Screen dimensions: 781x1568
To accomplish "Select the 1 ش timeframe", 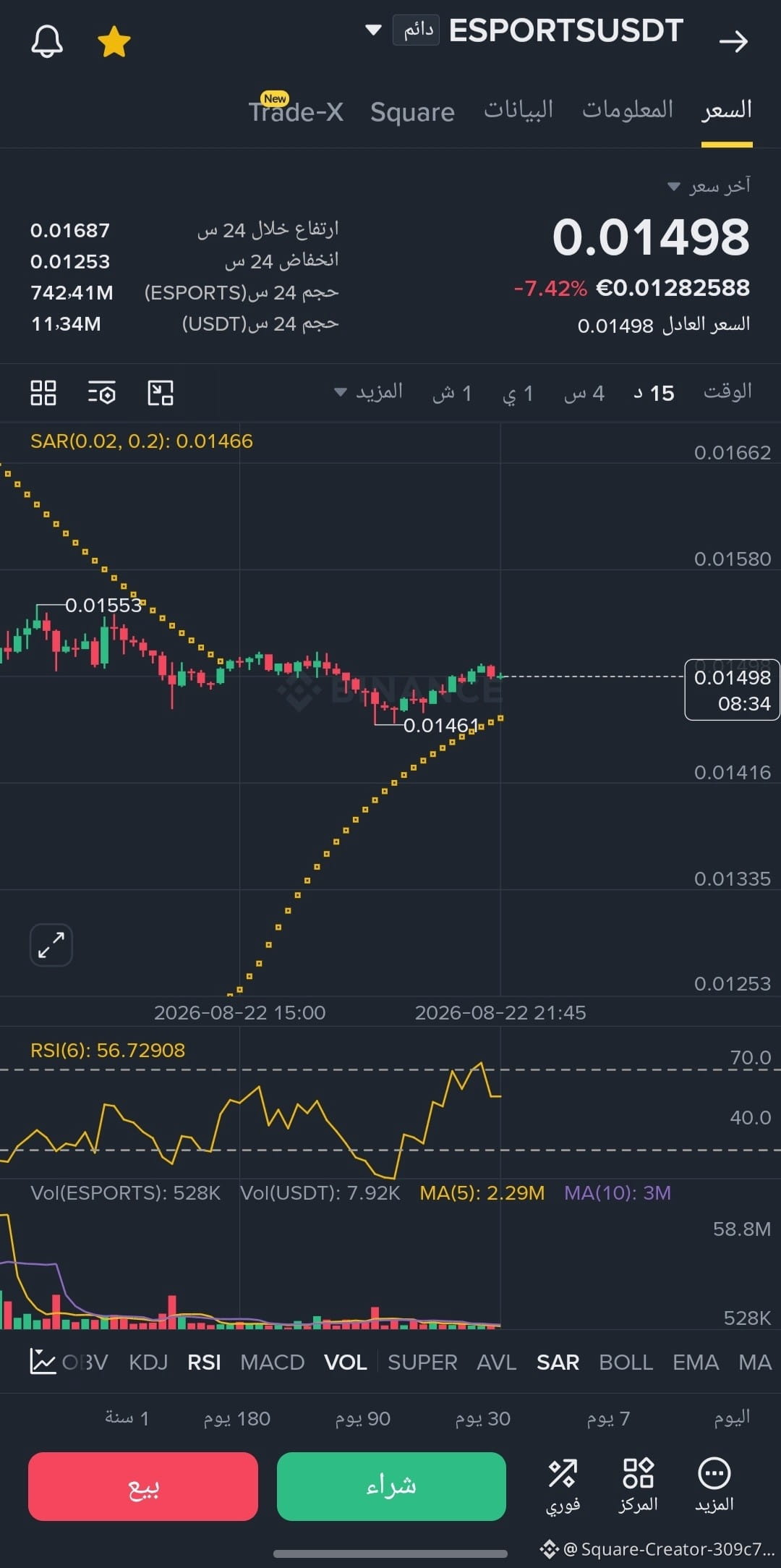I will click(452, 393).
